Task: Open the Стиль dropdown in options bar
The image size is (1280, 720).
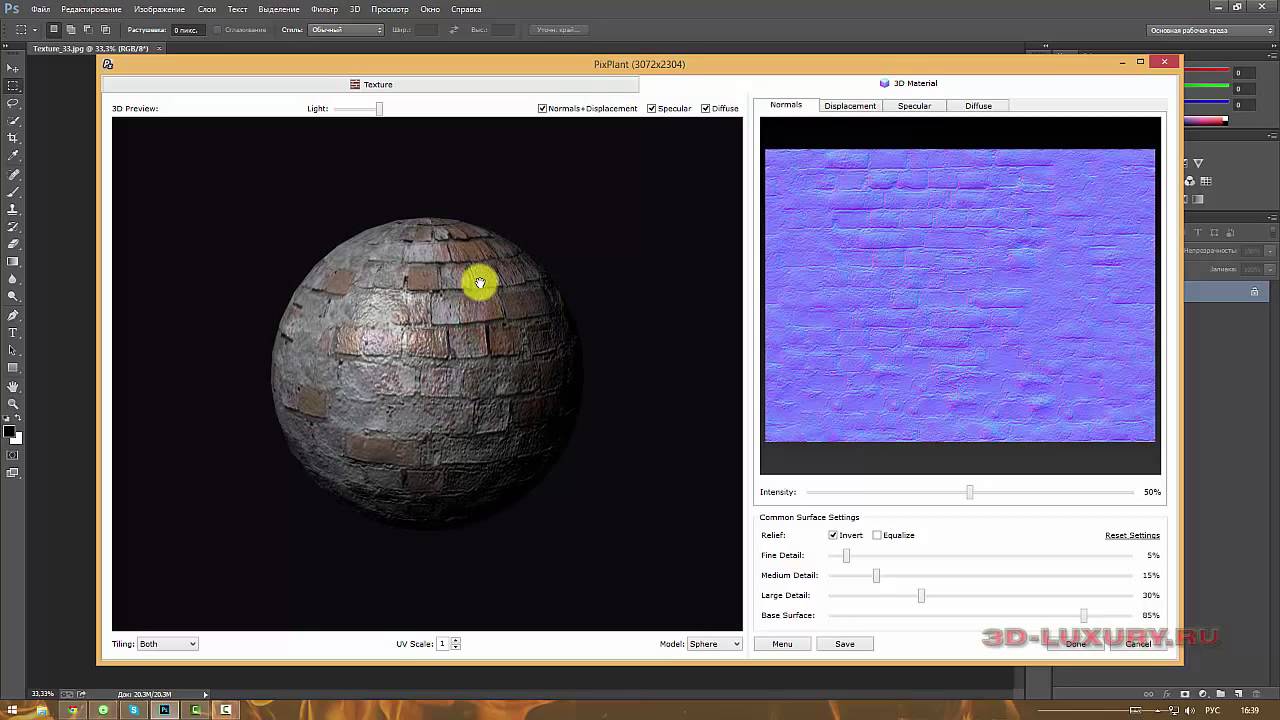Action: point(346,30)
